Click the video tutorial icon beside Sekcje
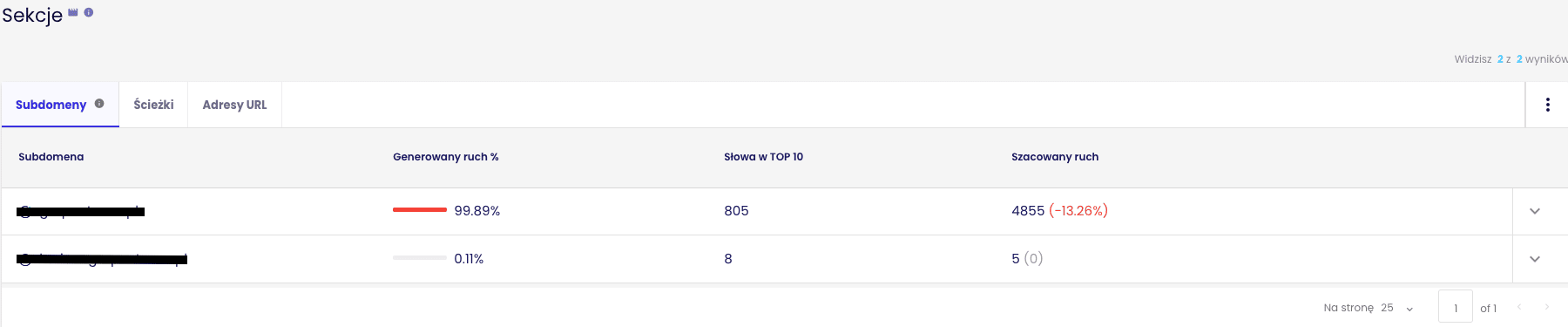This screenshot has height=327, width=1568. click(x=73, y=12)
